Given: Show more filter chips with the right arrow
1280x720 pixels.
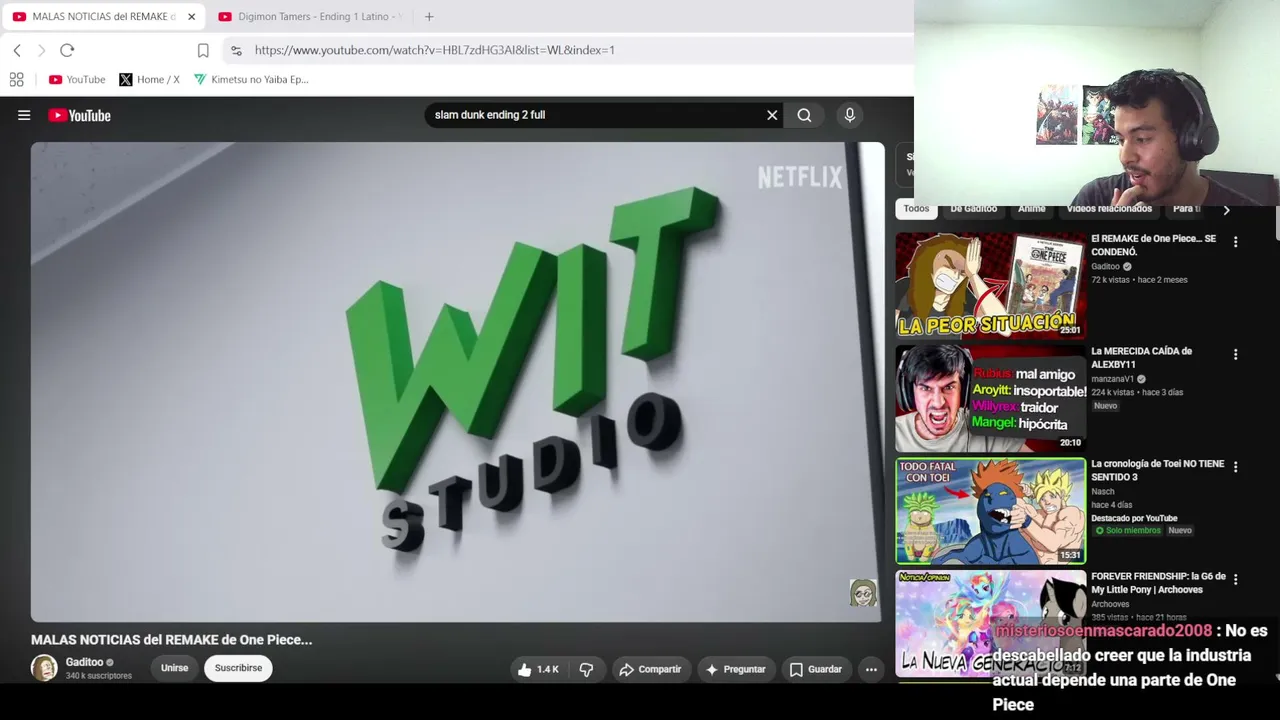Looking at the screenshot, I should click(x=1226, y=210).
